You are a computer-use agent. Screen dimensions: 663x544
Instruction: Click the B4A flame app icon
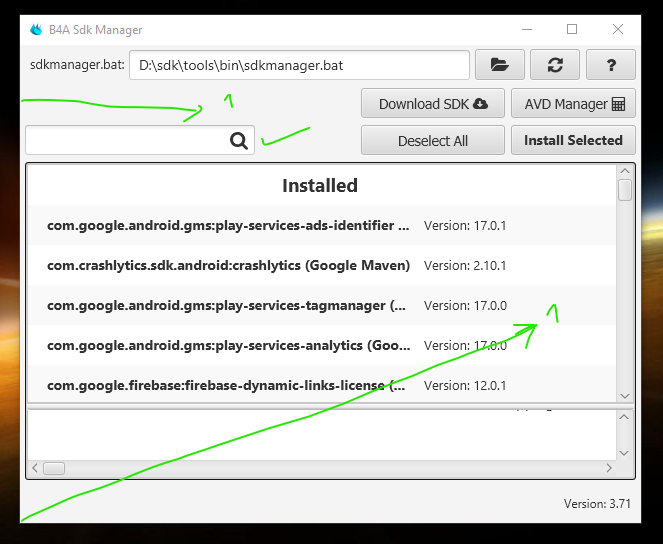point(36,30)
